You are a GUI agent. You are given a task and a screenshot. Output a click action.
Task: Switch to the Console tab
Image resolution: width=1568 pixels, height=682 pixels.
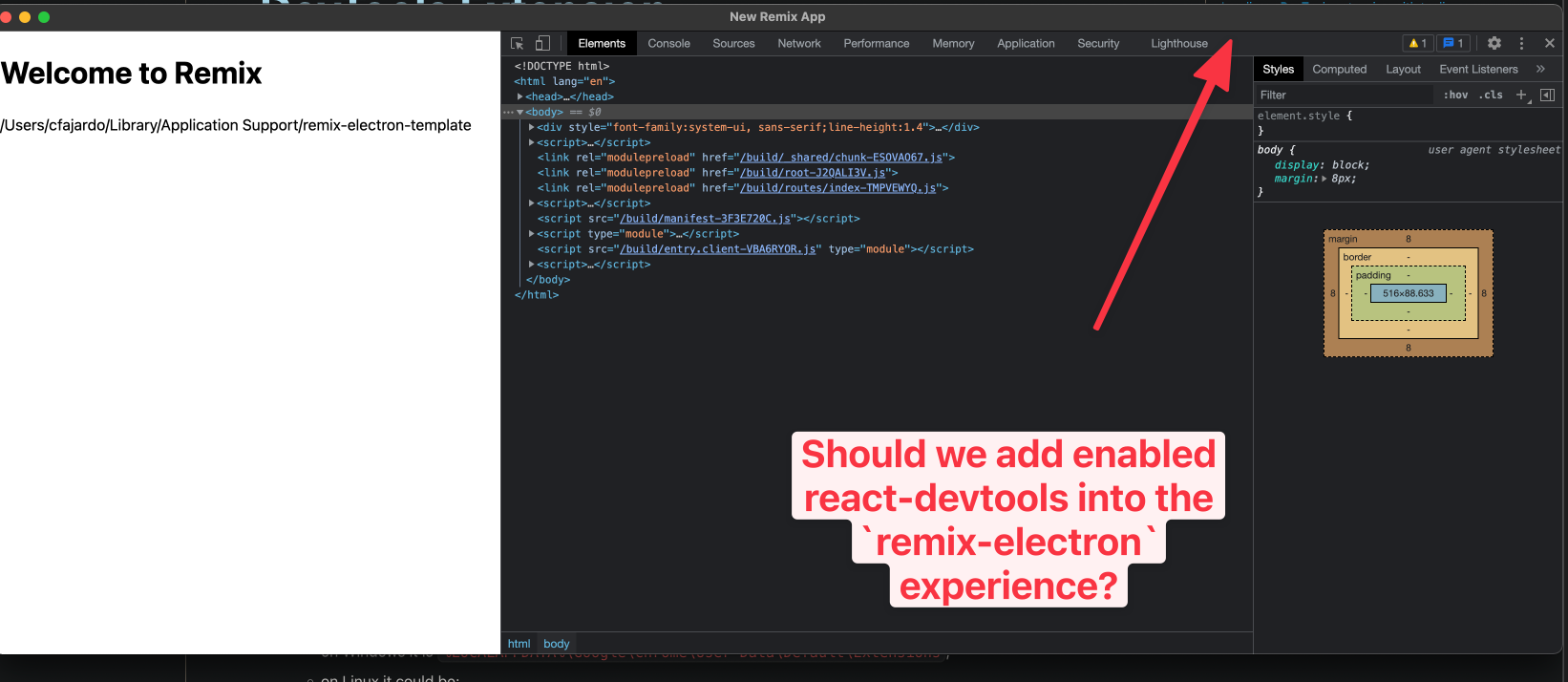[x=668, y=43]
